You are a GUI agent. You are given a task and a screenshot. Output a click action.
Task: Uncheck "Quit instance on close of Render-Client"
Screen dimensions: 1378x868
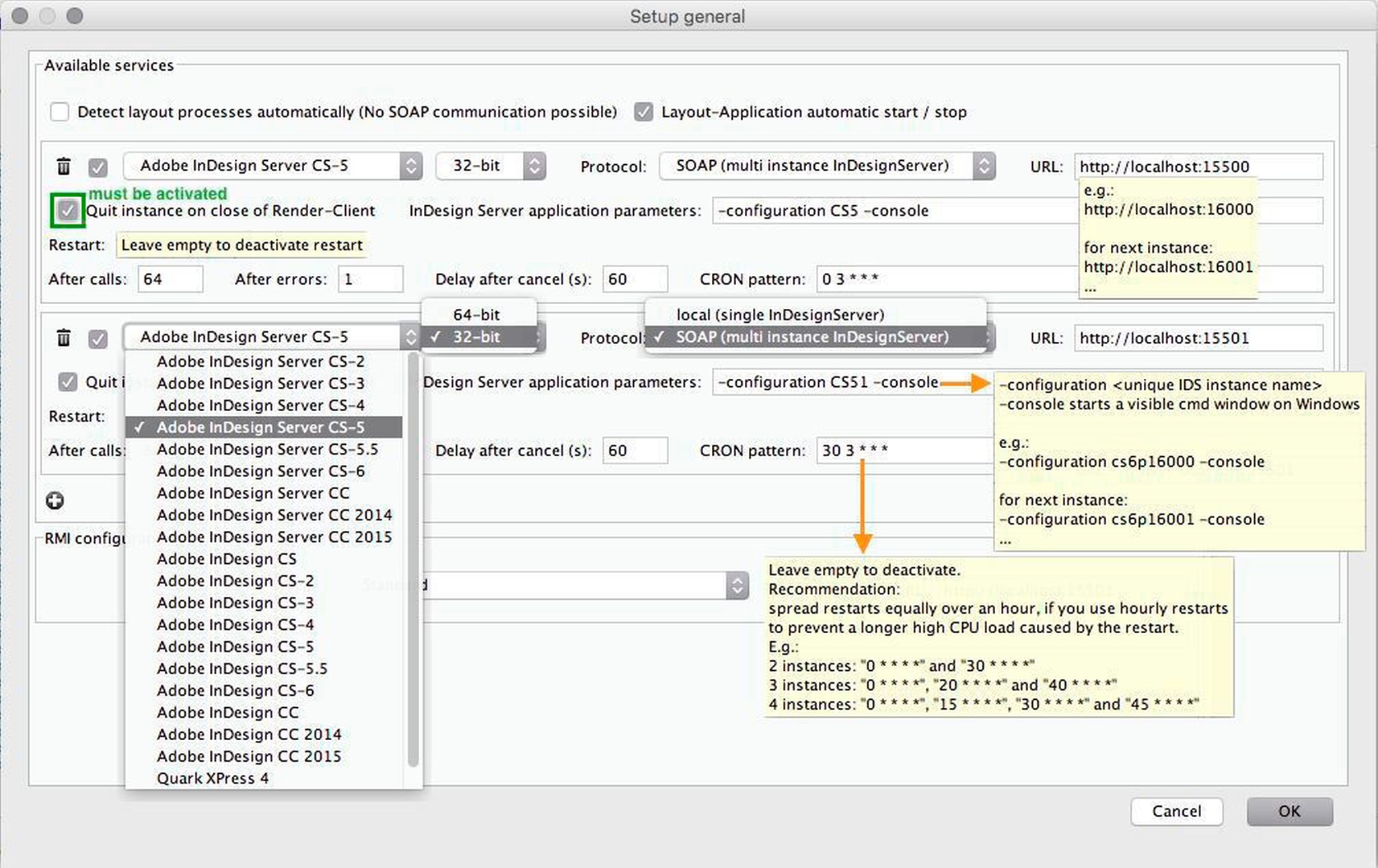click(x=67, y=211)
